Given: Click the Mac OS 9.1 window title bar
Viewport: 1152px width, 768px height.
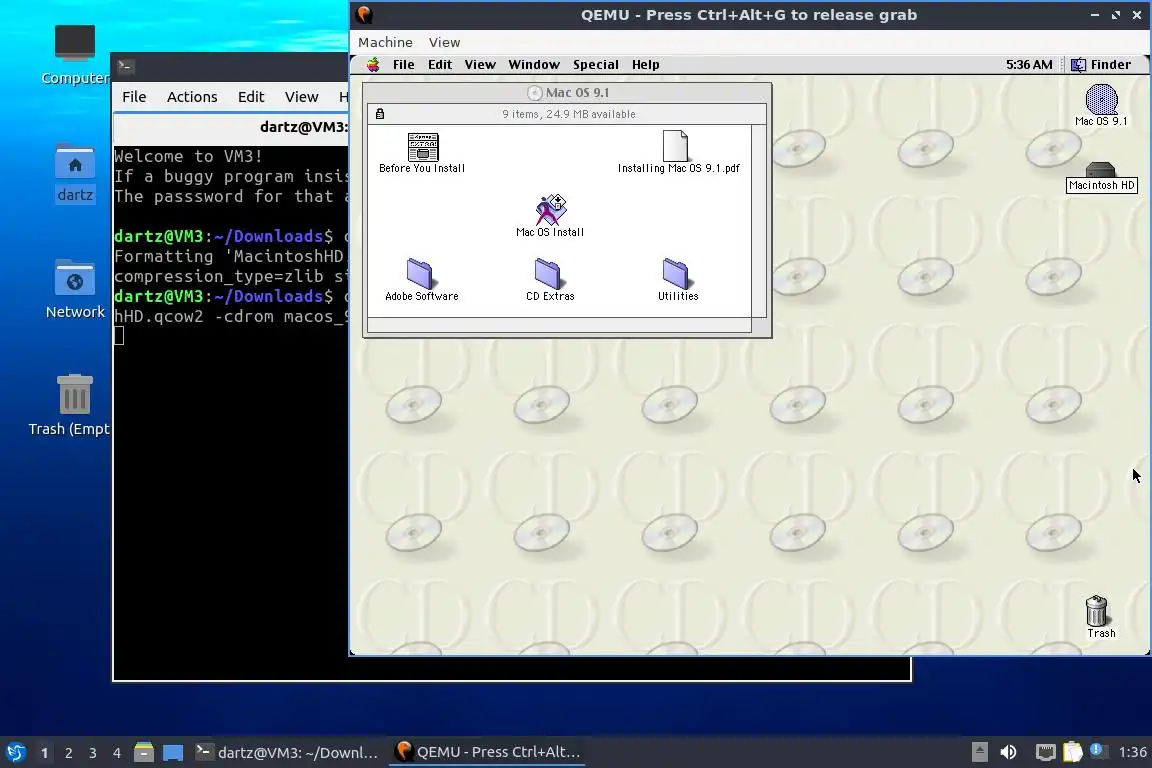Looking at the screenshot, I should coord(567,93).
